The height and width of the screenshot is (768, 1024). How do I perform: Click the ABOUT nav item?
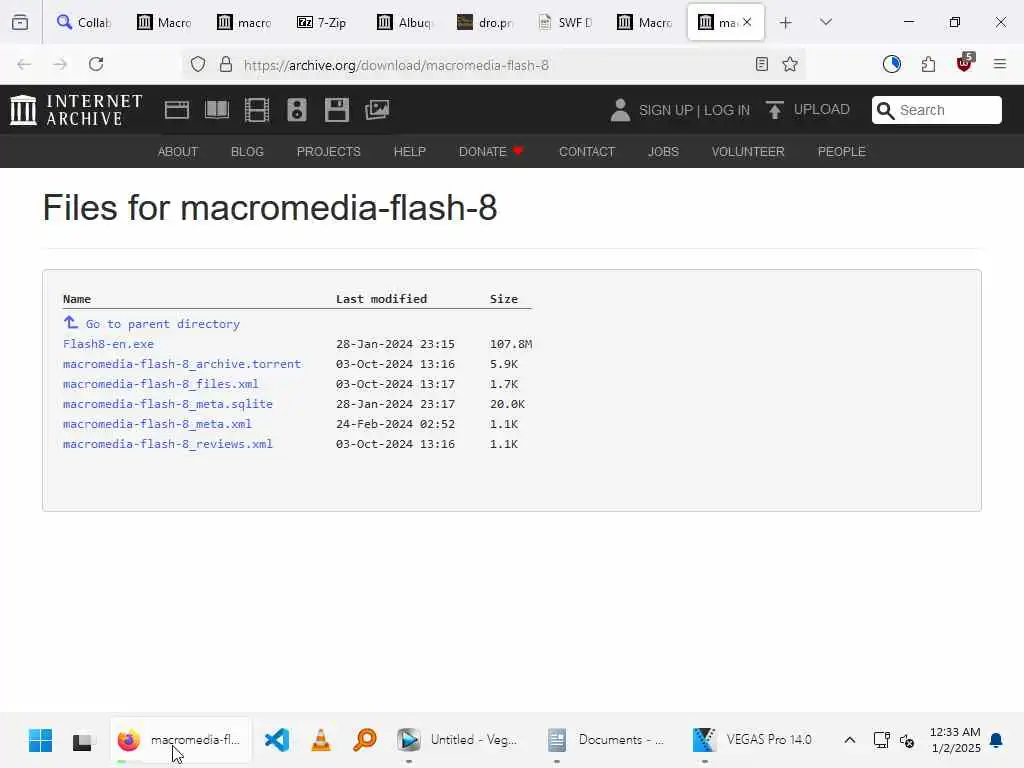(178, 152)
